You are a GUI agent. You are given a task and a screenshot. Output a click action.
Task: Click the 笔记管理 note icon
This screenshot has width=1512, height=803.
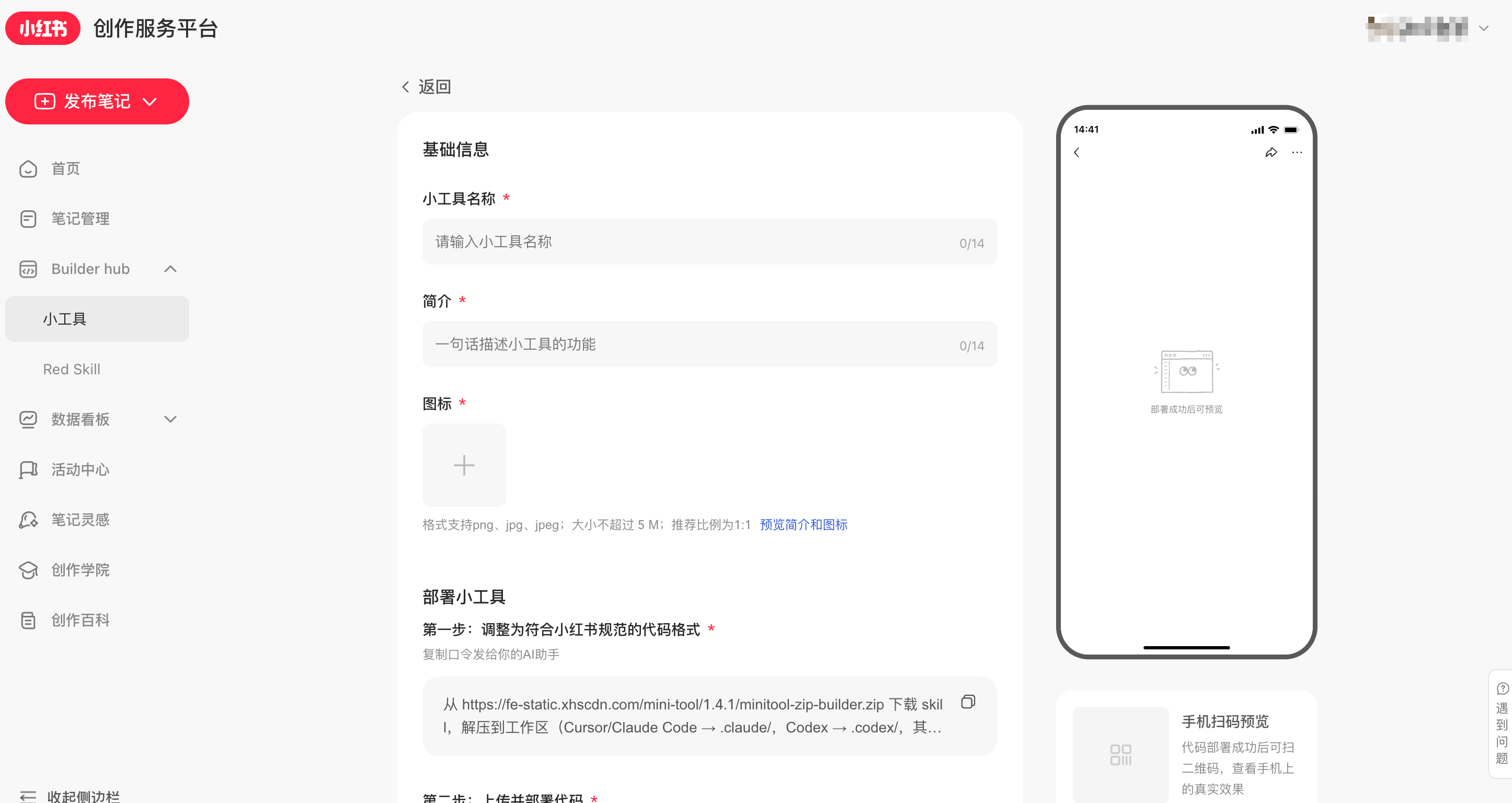pos(28,219)
